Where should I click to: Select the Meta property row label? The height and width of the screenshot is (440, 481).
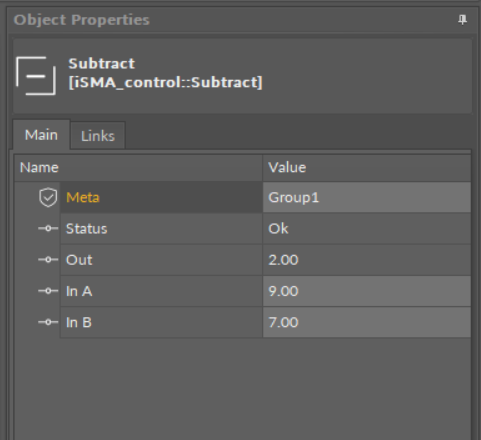coord(161,197)
